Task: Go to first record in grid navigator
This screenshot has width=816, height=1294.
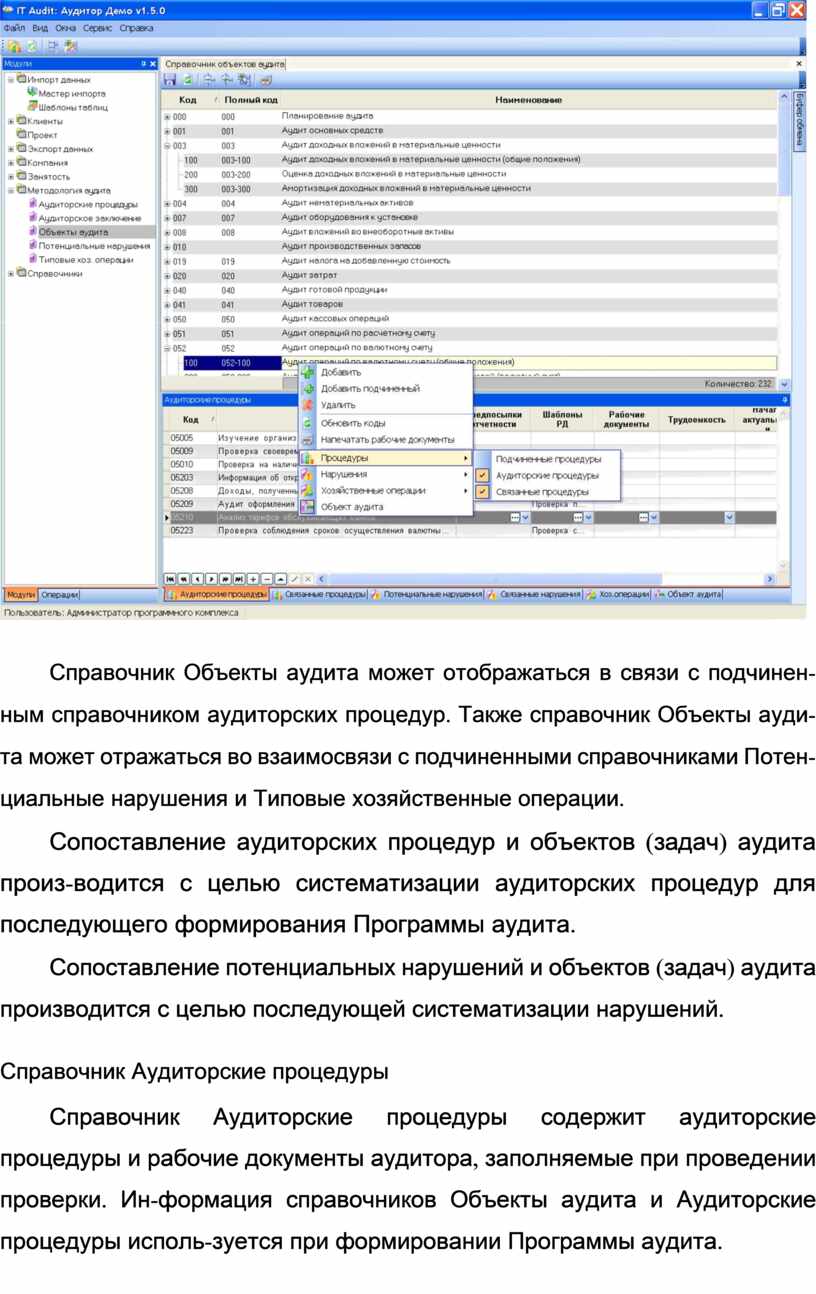Action: [171, 578]
